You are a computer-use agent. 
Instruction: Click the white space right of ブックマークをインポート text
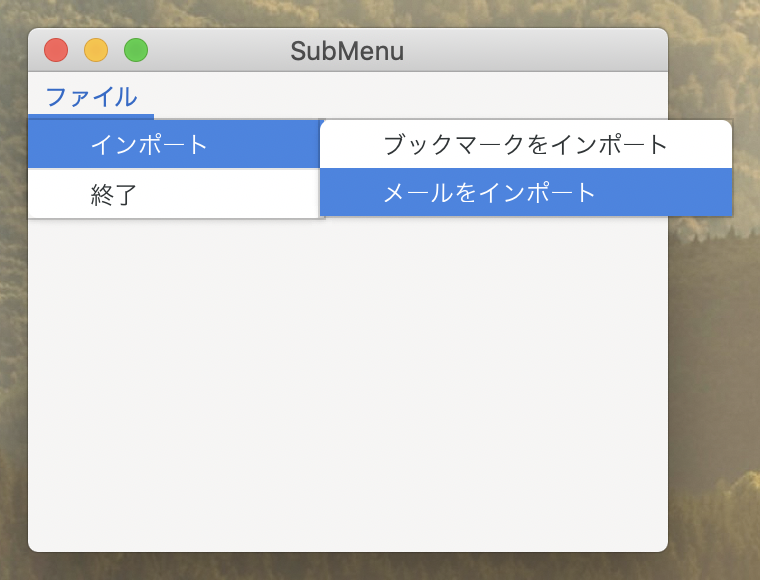699,144
